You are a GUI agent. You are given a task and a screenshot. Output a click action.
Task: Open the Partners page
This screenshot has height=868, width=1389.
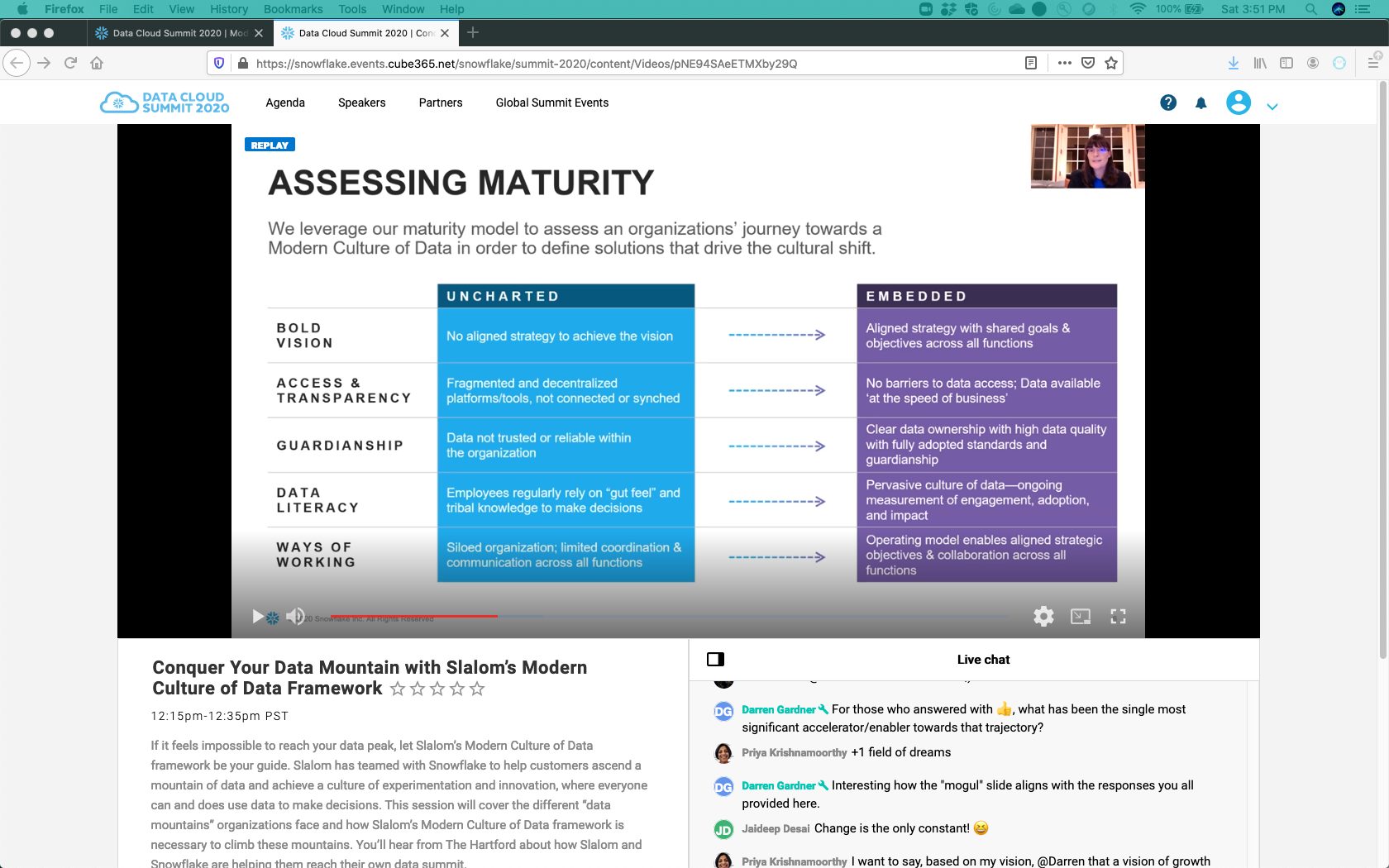click(x=441, y=103)
